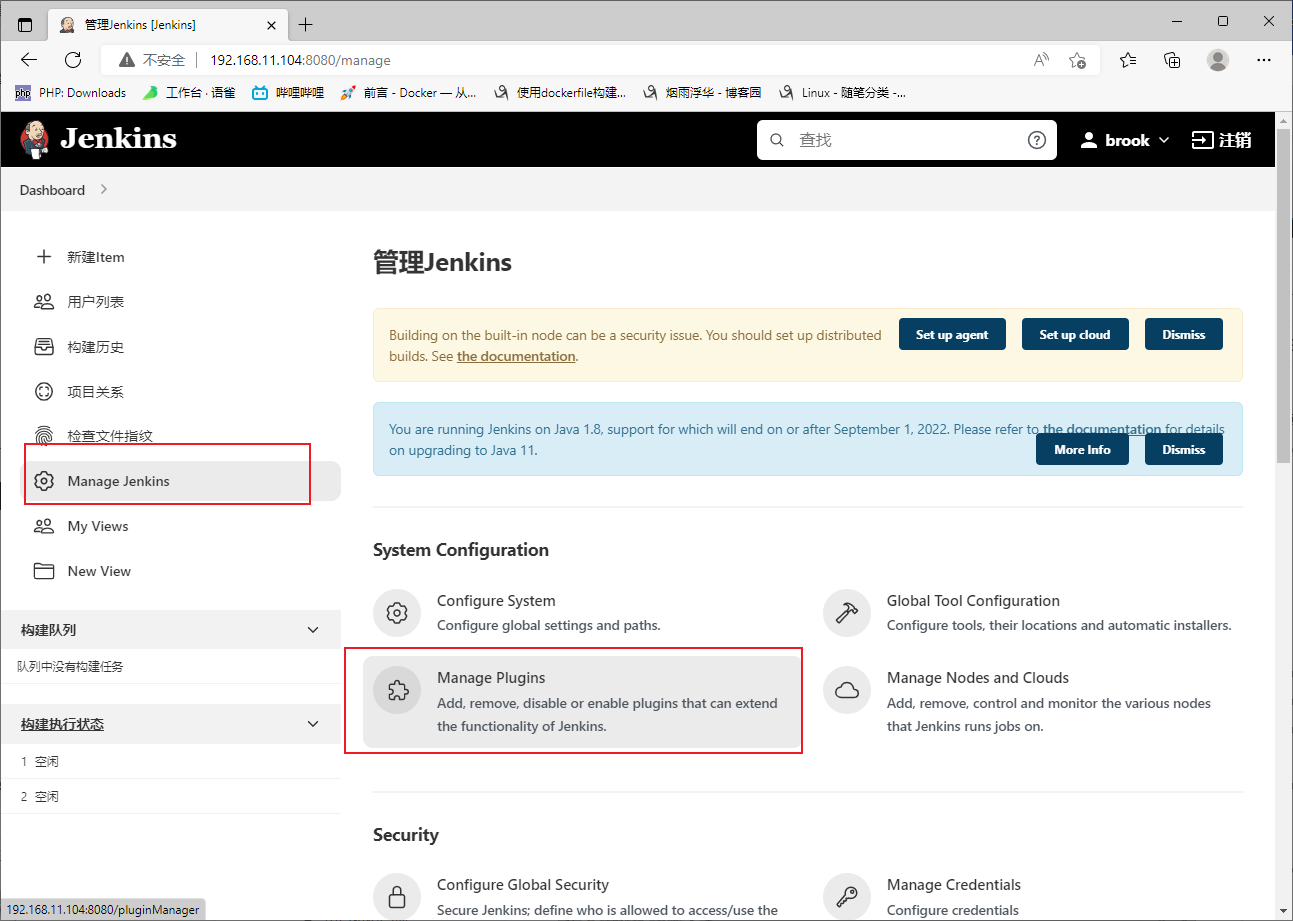1293x921 pixels.
Task: Click the Configure System gear icon
Action: 397,613
